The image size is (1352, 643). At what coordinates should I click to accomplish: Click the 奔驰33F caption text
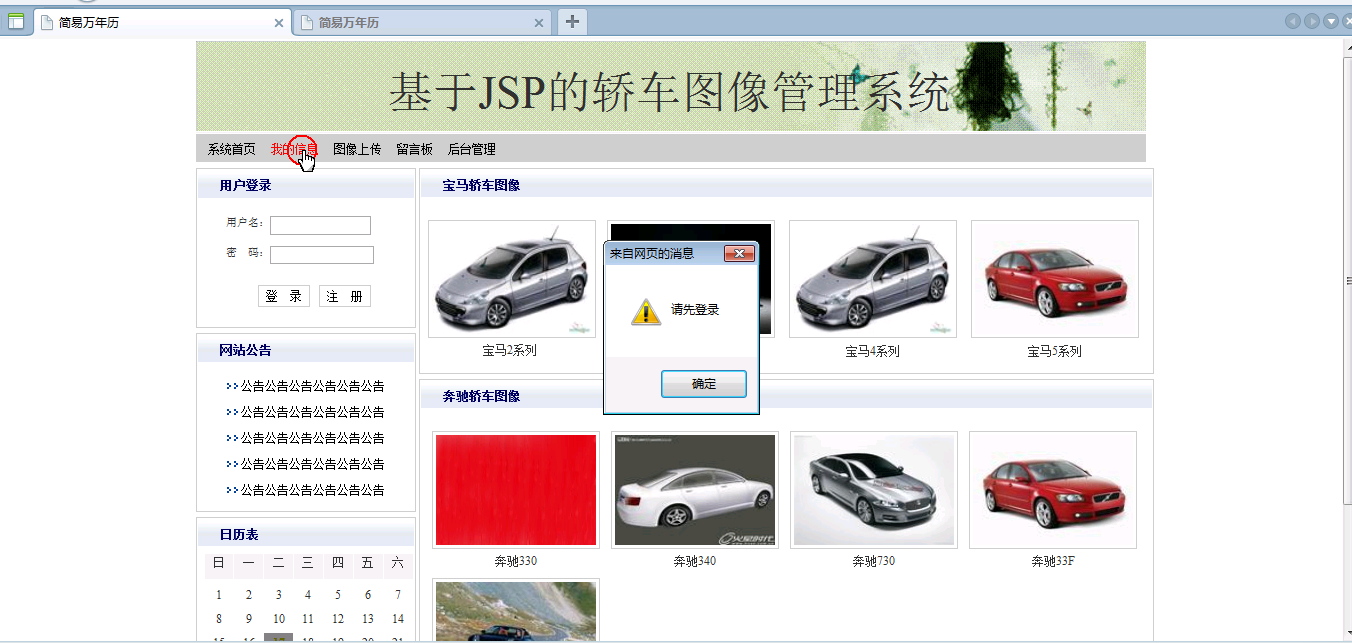tap(1053, 561)
